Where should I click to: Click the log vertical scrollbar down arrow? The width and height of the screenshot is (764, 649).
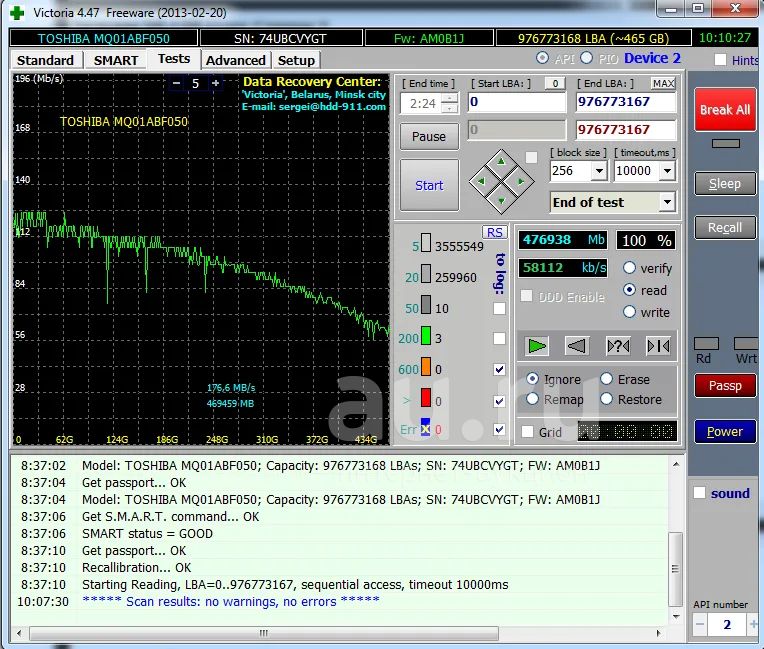(676, 616)
